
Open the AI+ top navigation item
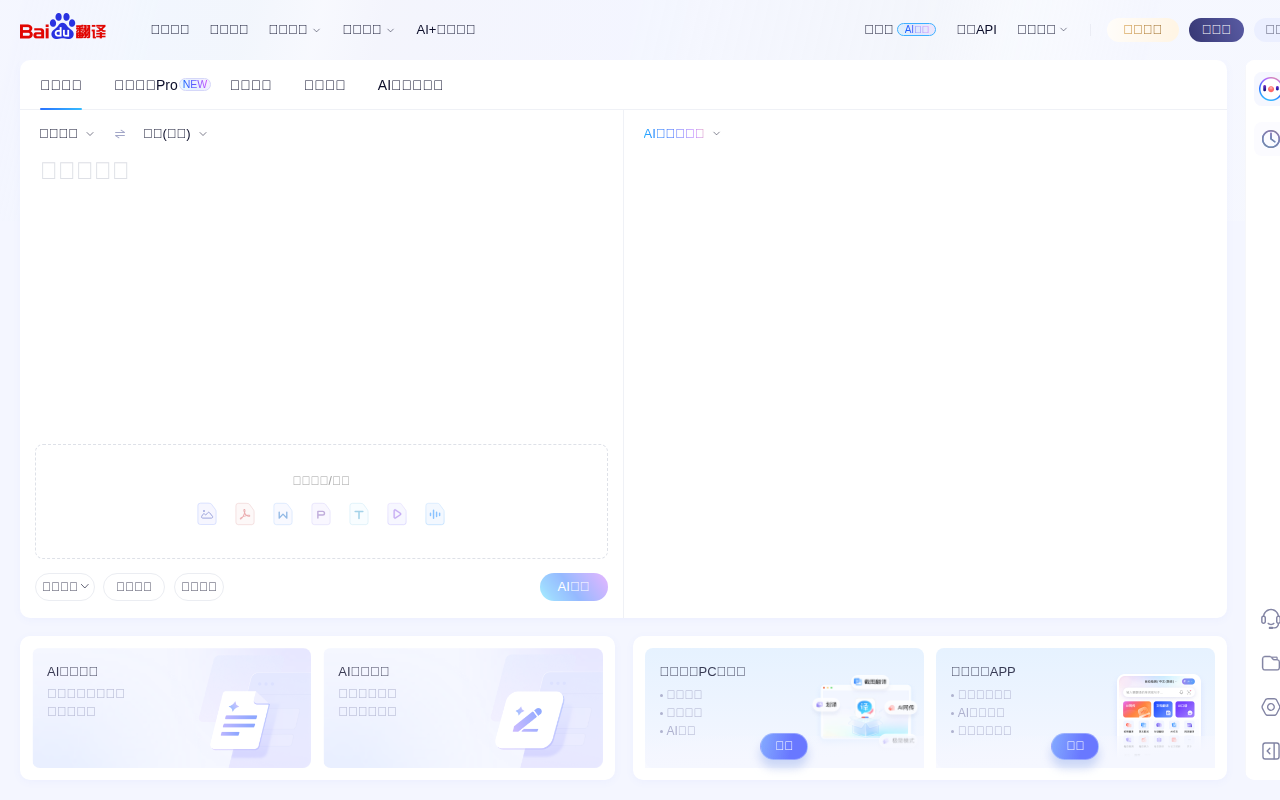pyautogui.click(x=446, y=29)
